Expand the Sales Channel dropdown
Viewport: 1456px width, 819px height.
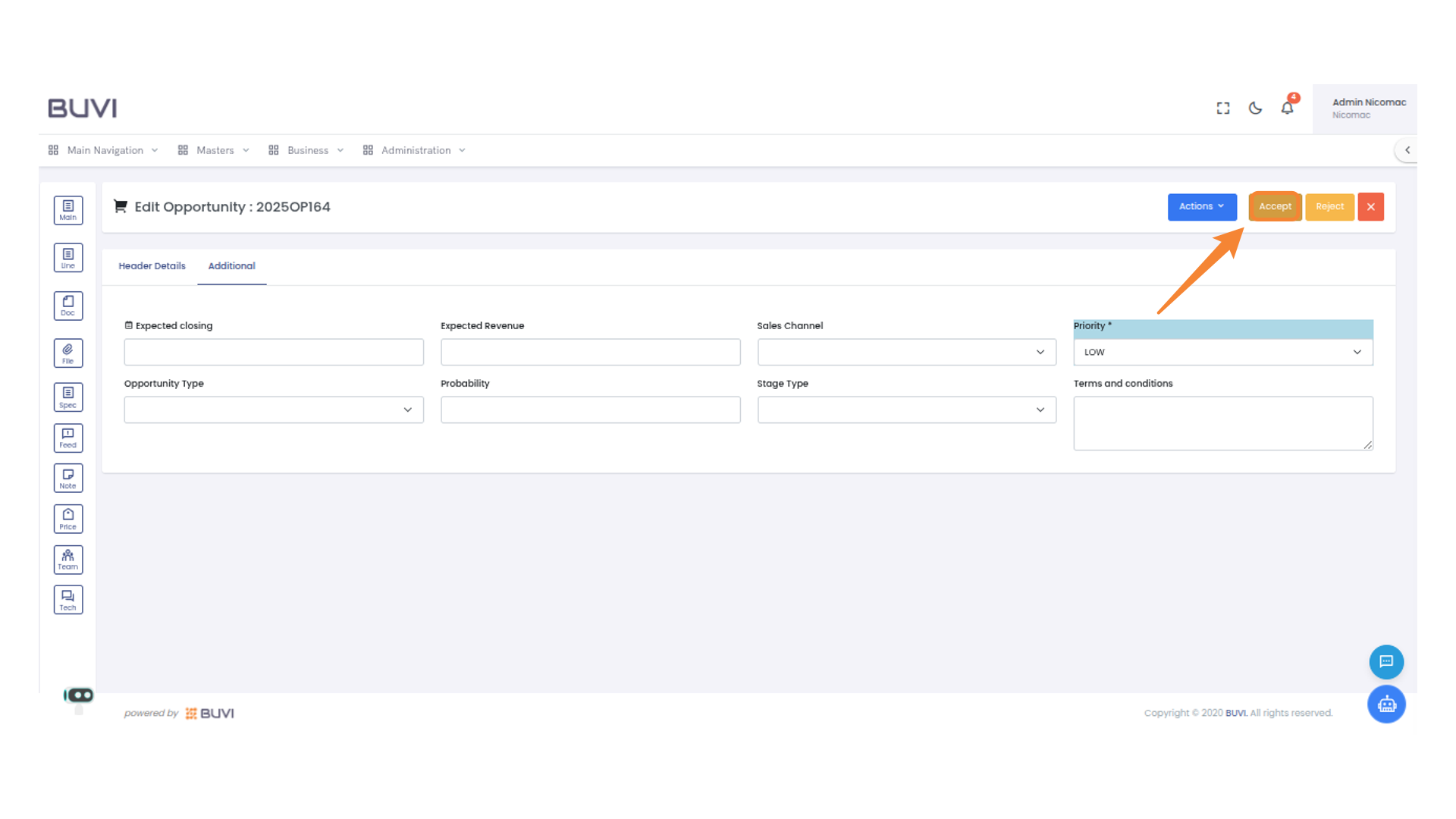point(906,352)
